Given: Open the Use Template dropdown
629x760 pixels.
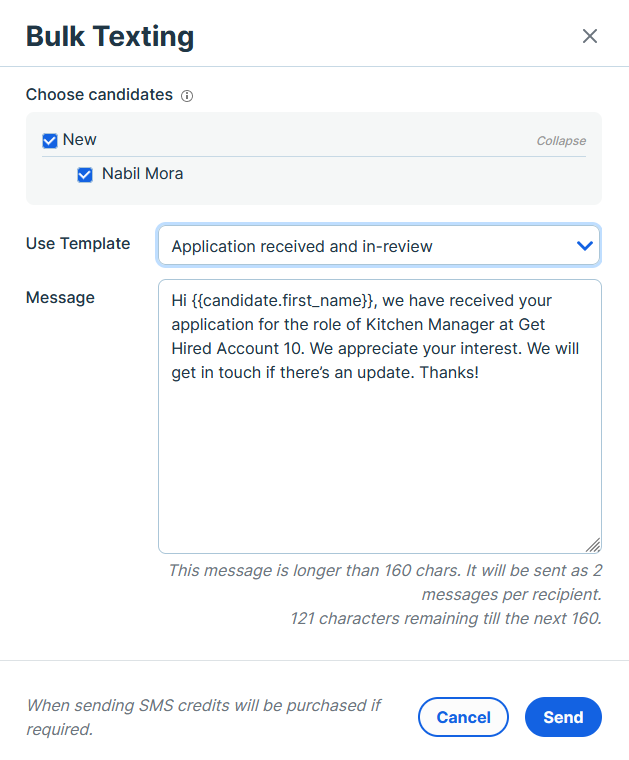Looking at the screenshot, I should point(379,246).
